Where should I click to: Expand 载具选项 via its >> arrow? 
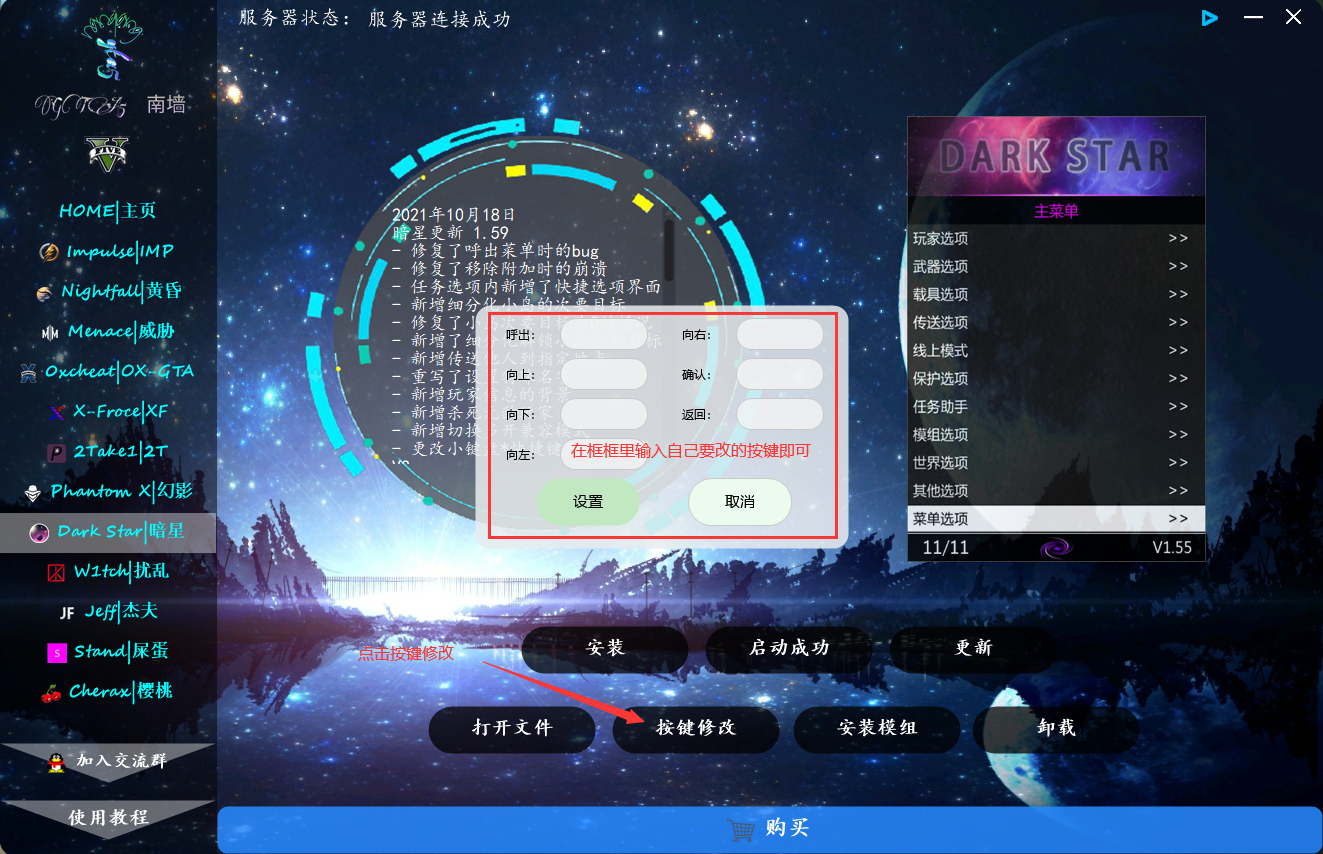click(x=1178, y=295)
